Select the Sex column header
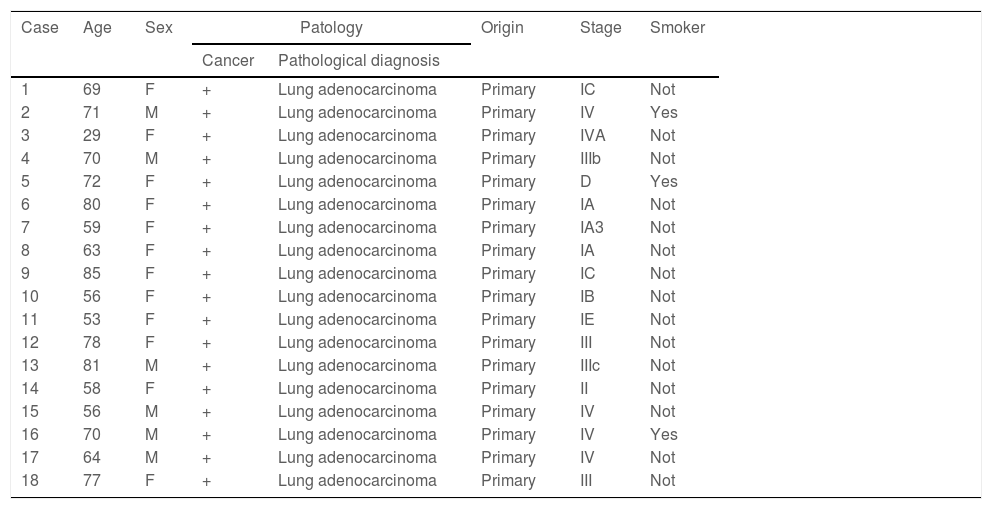Viewport: 992px width, 509px height. [x=158, y=28]
